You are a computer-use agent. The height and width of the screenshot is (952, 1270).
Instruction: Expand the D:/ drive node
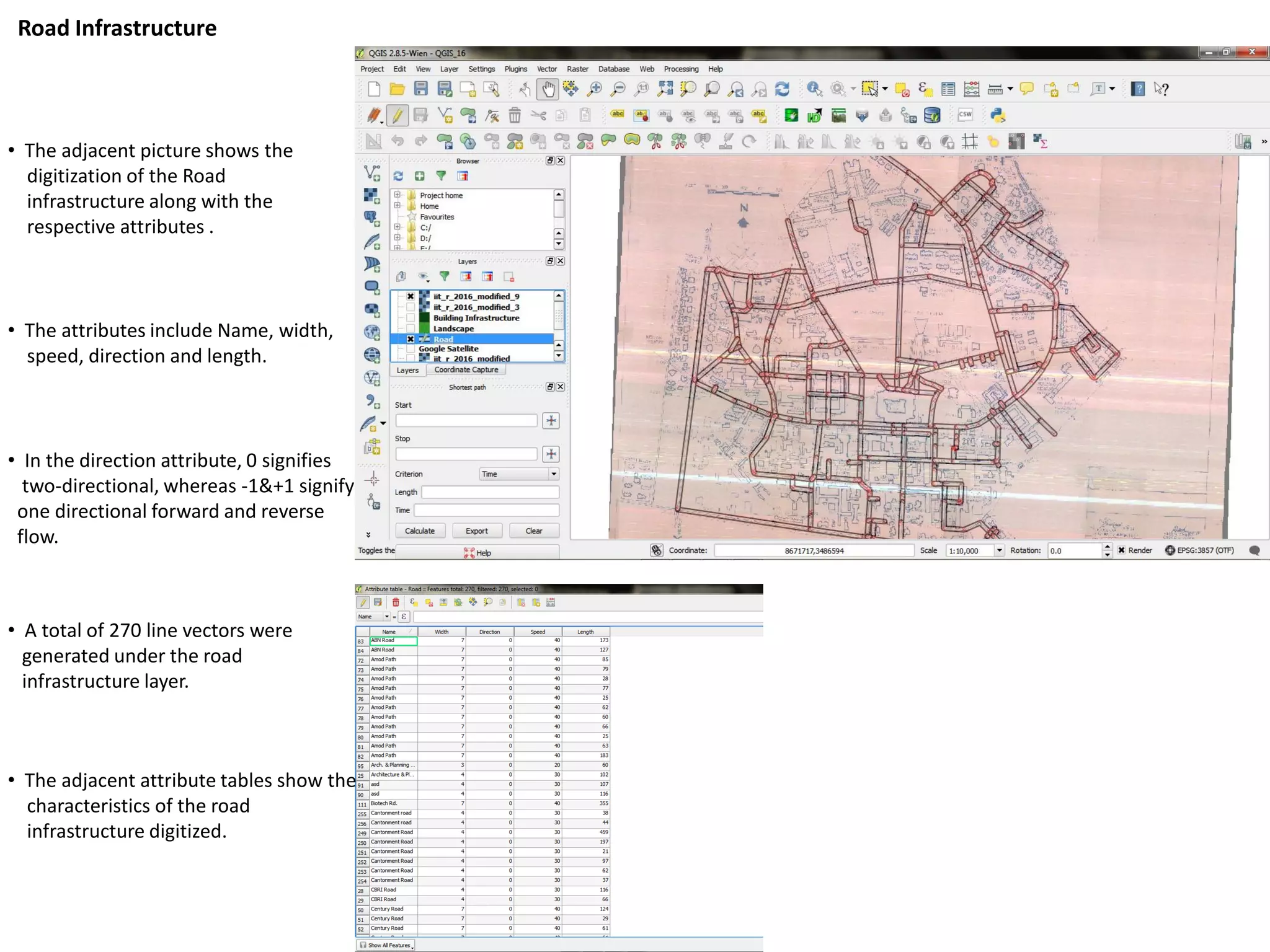coord(397,237)
